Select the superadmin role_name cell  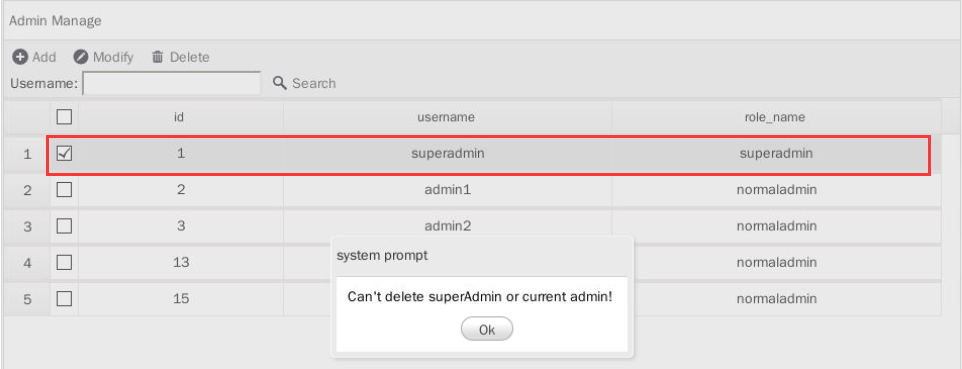776,154
